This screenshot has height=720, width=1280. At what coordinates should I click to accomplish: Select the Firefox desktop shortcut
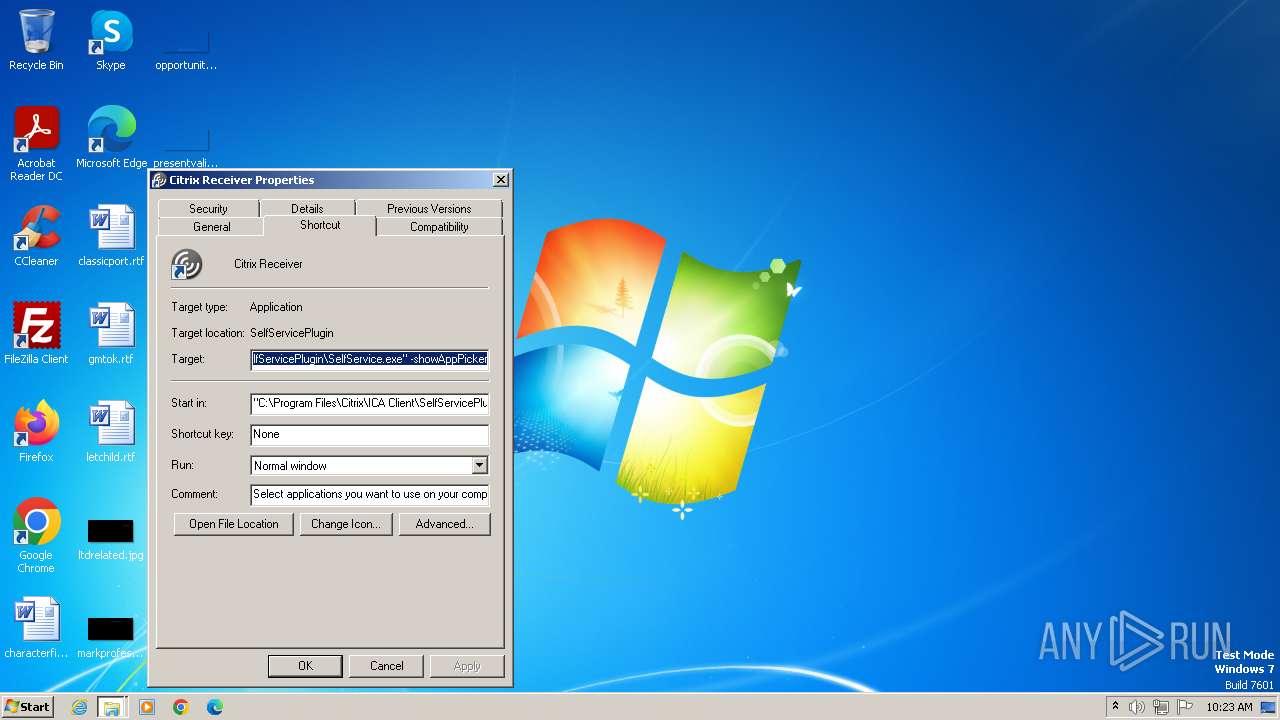36,432
